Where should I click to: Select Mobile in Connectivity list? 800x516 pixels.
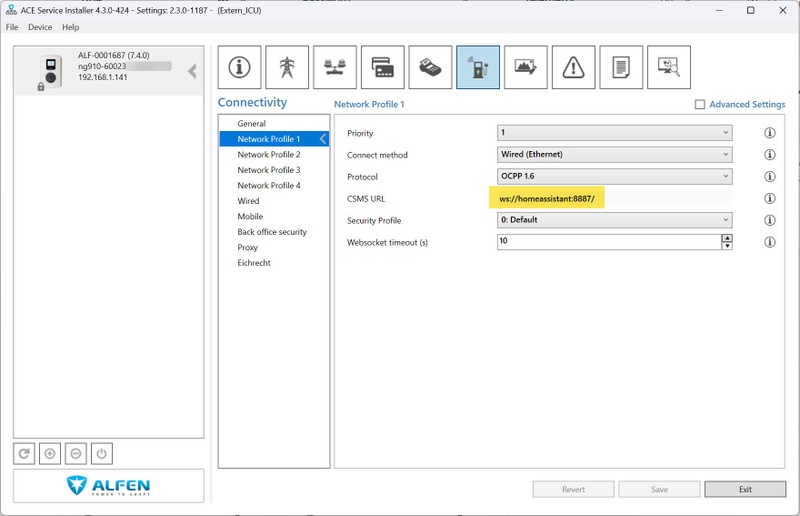274,216
